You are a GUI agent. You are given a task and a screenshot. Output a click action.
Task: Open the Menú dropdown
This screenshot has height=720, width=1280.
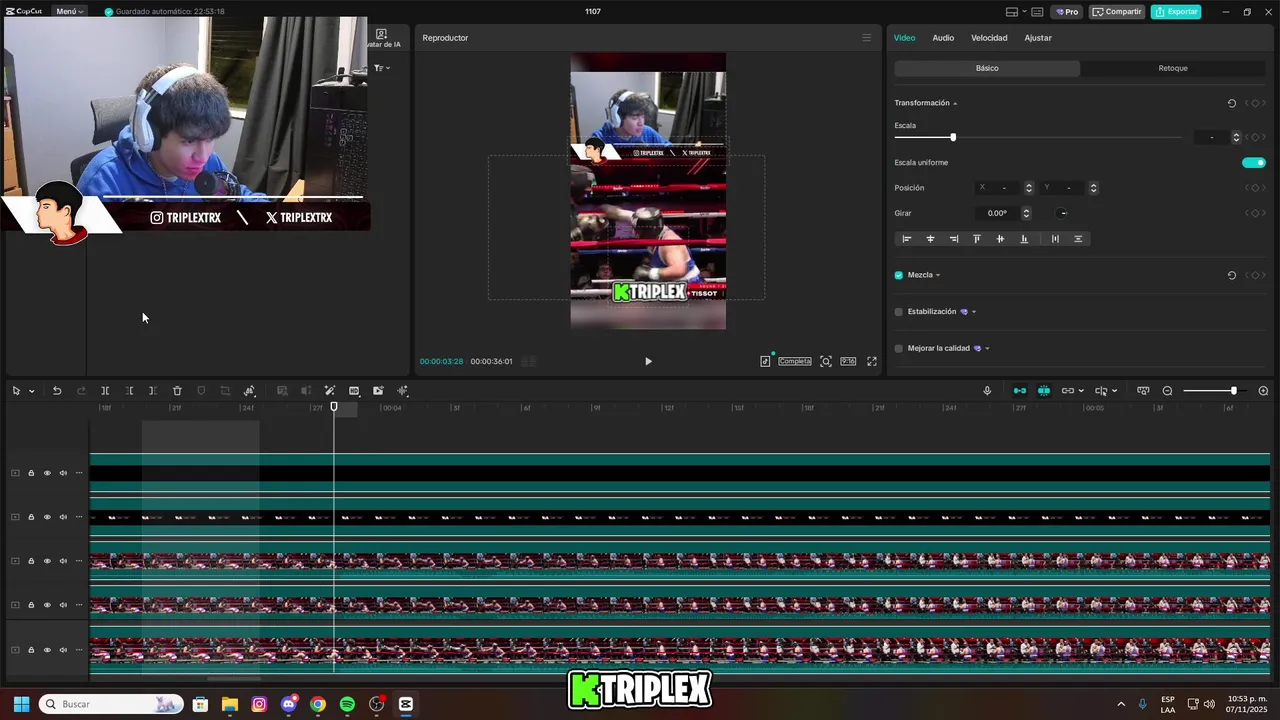coord(70,12)
